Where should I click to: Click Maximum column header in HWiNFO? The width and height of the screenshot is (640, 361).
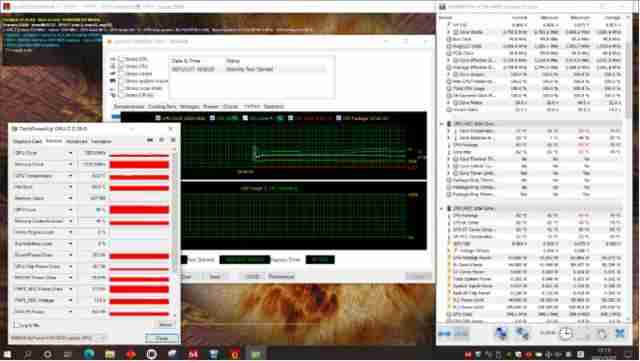click(580, 18)
